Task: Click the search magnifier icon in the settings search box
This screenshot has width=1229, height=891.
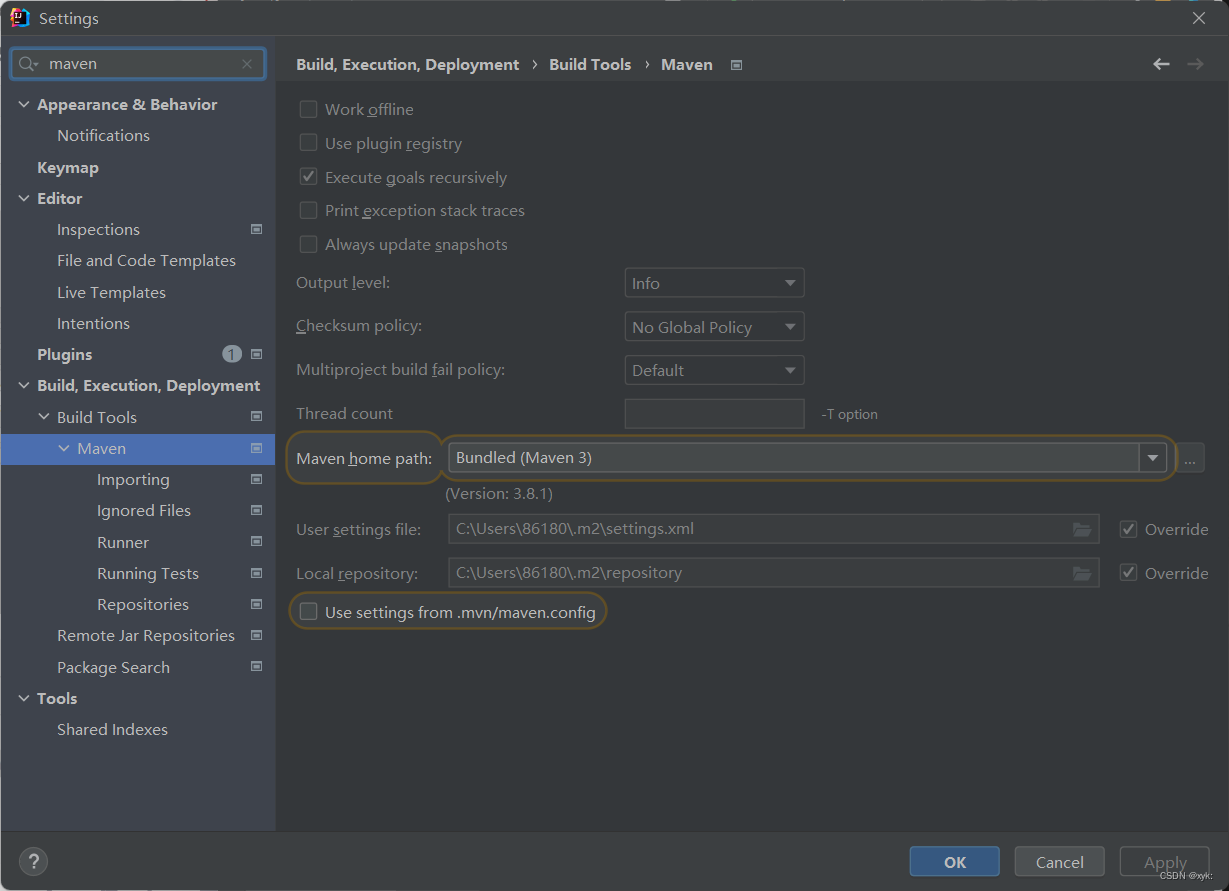Action: point(28,64)
